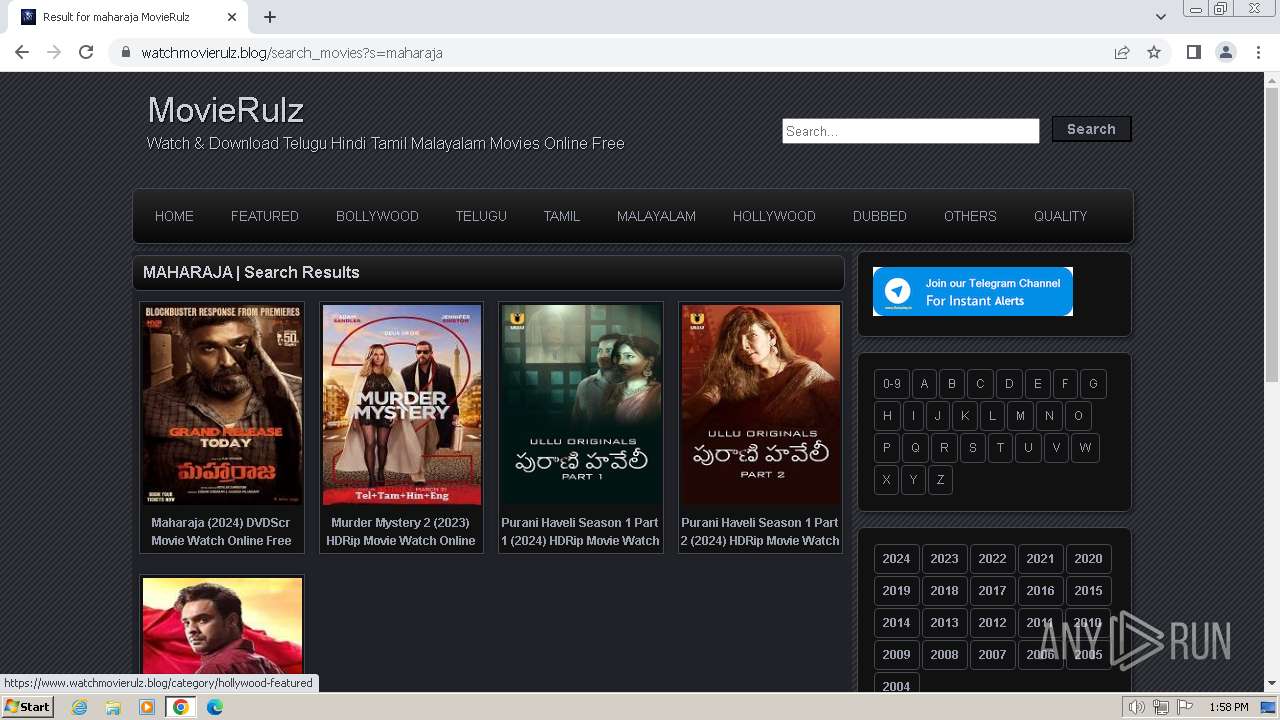Open the Windows Start menu

pos(27,707)
